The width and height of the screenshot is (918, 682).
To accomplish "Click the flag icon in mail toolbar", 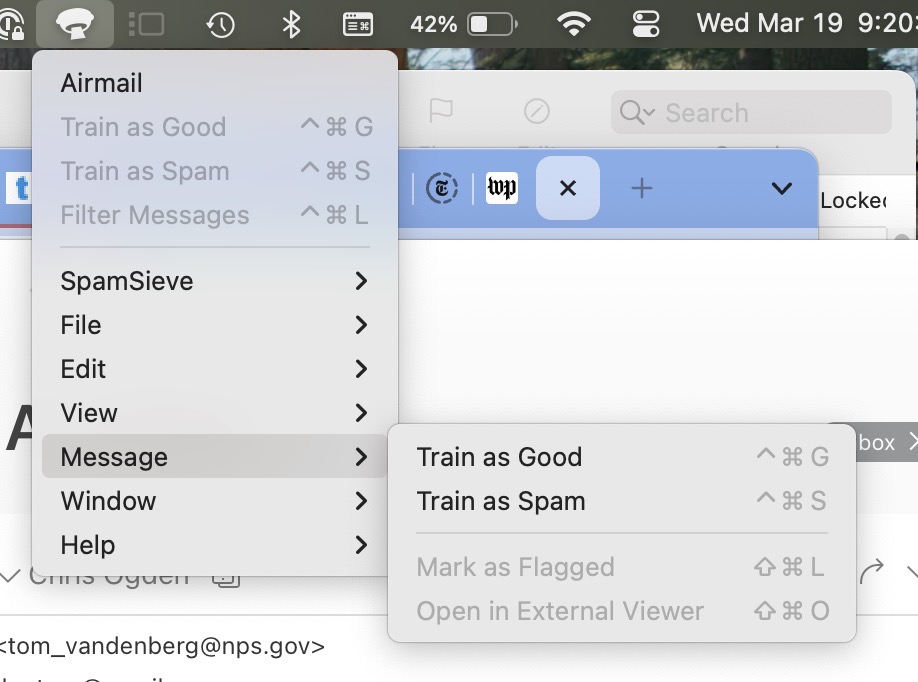I will 440,111.
